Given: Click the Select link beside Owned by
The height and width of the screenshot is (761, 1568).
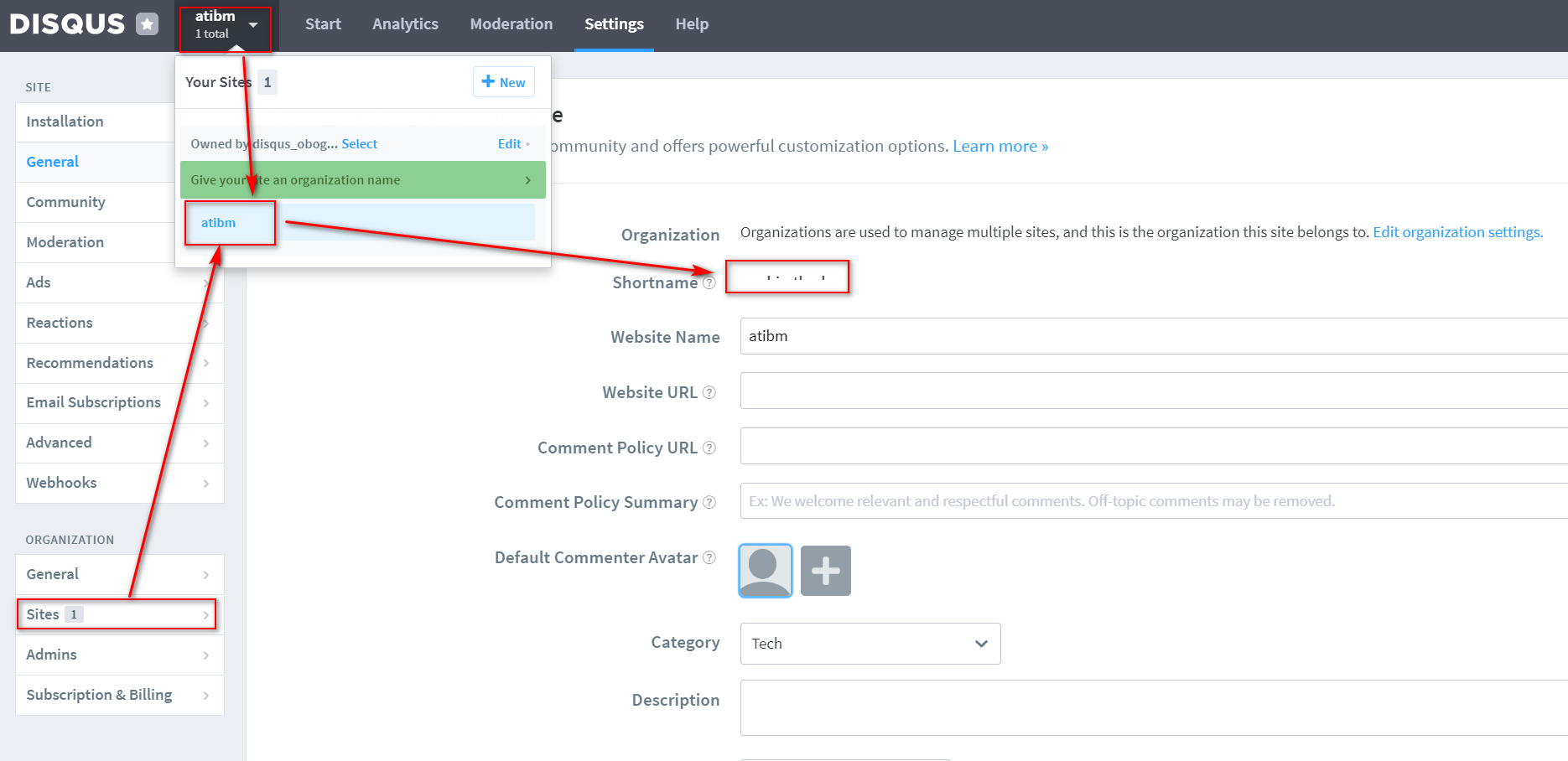Looking at the screenshot, I should [x=360, y=144].
